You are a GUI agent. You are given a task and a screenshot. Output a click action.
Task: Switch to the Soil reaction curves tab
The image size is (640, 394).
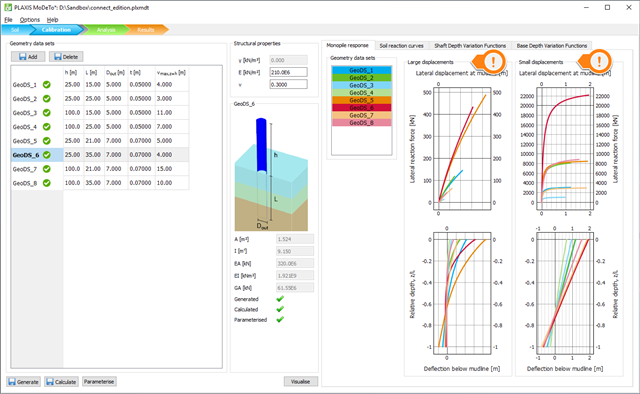402,46
